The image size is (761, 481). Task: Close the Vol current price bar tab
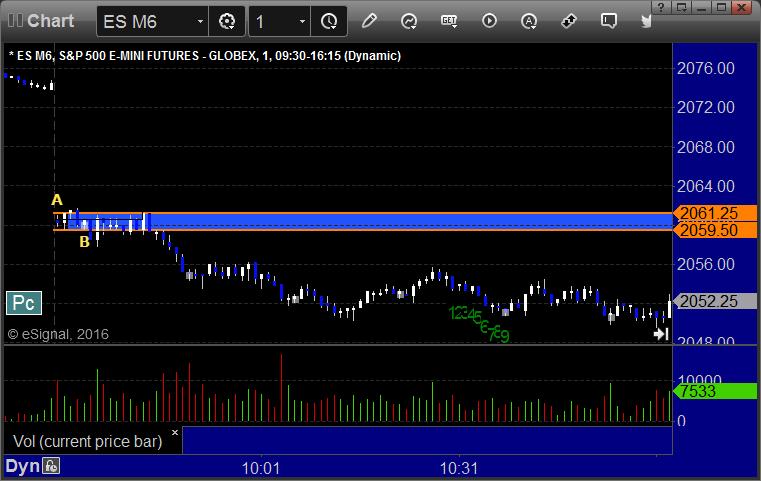click(x=175, y=432)
